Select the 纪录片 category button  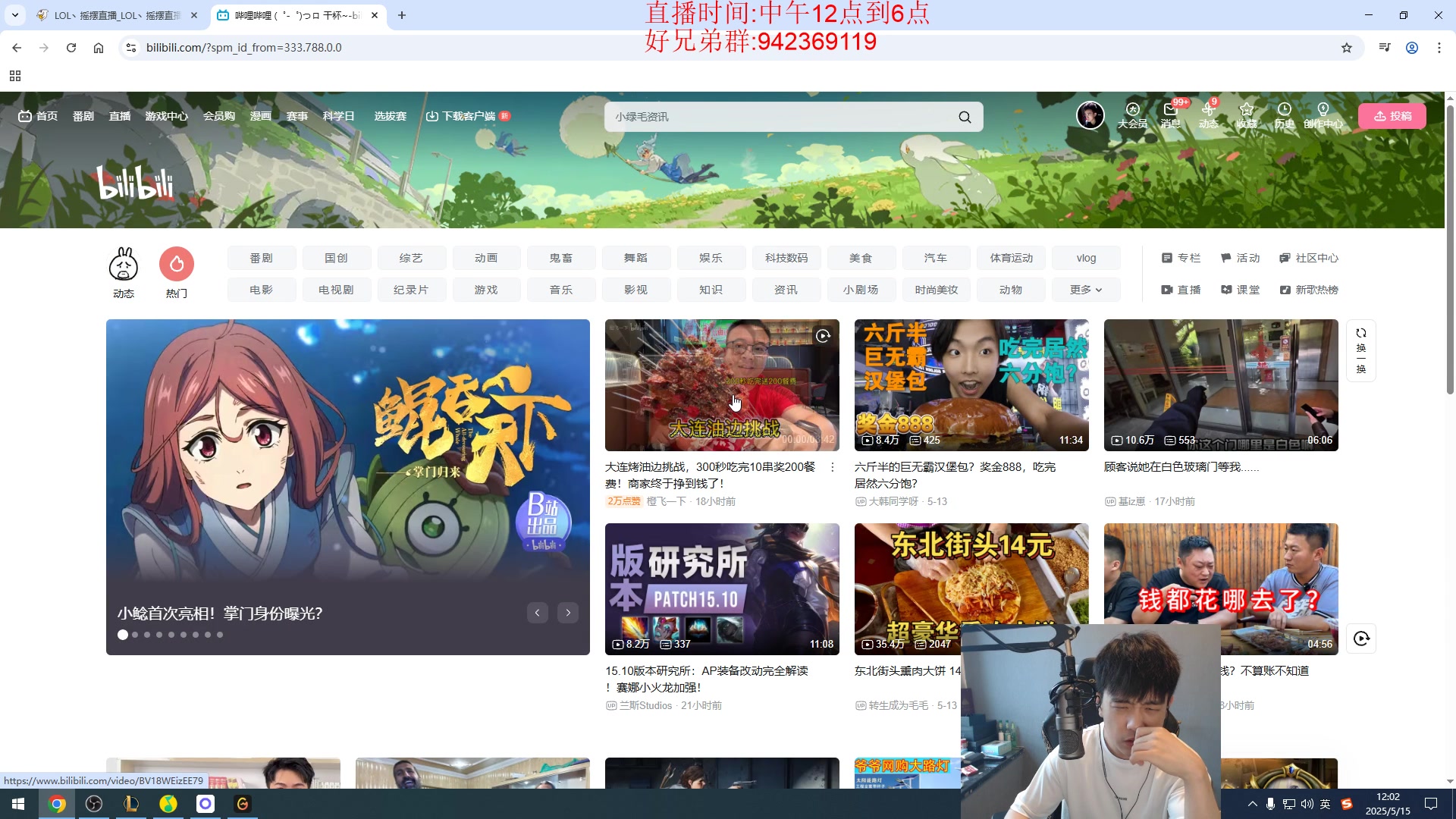pyautogui.click(x=411, y=290)
